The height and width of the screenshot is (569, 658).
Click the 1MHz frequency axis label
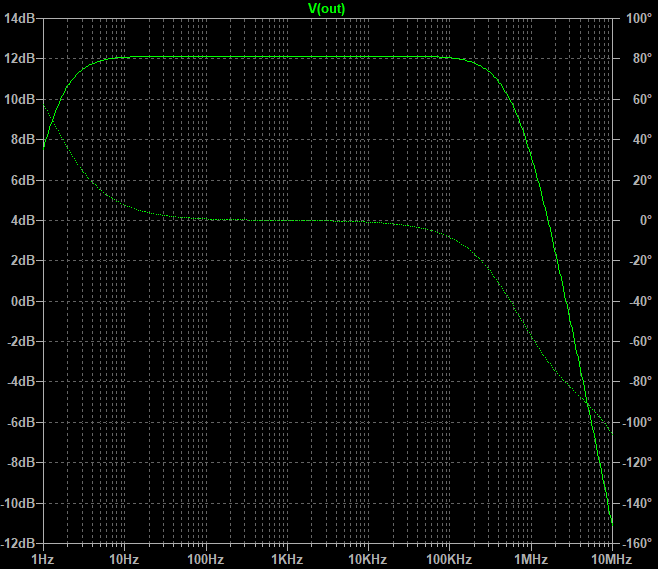click(x=531, y=559)
